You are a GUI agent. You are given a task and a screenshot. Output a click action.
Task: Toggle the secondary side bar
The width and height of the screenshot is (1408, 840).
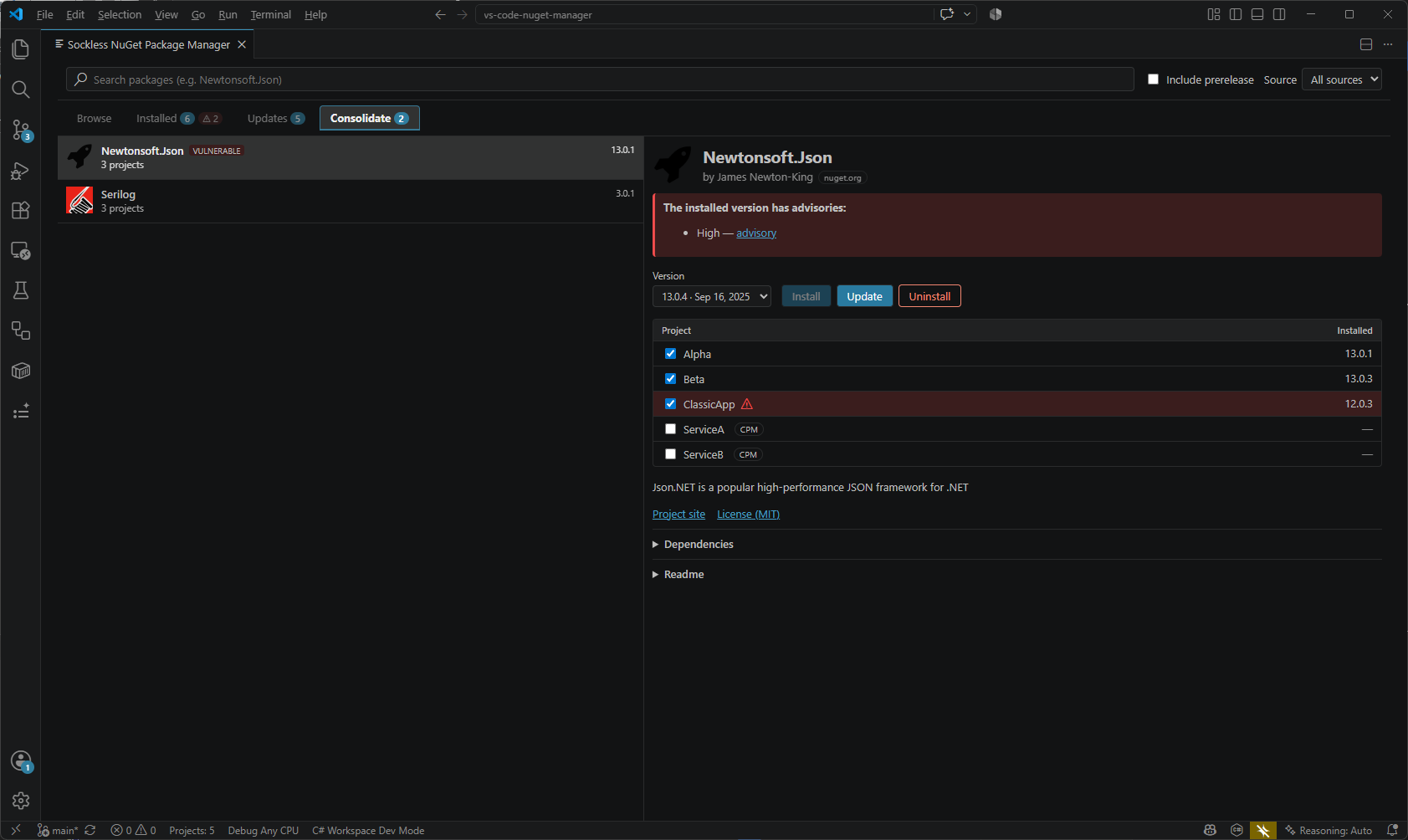pos(1279,14)
